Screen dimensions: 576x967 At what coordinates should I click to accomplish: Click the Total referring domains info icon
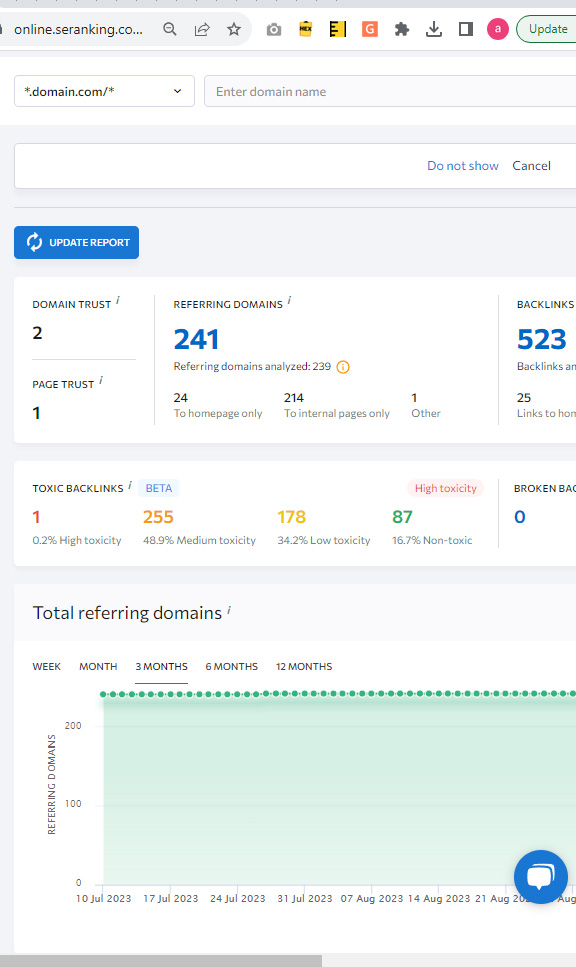[229, 609]
